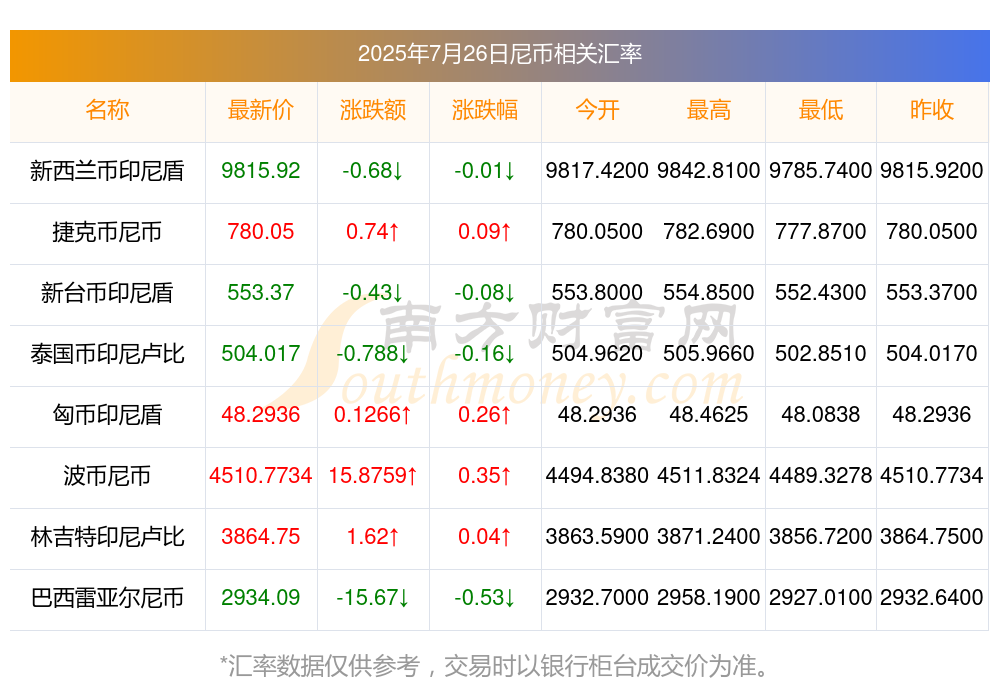This screenshot has width=1000, height=698.
Task: Click change percent -0.16↓
Action: click(485, 353)
